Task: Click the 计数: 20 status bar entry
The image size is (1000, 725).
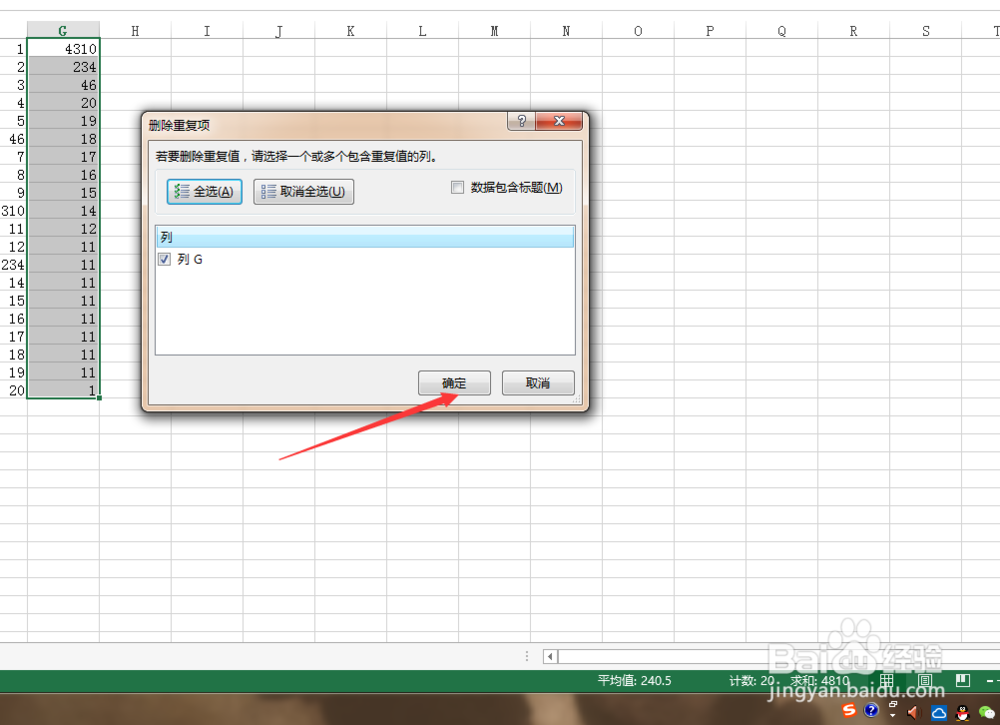Action: click(752, 680)
